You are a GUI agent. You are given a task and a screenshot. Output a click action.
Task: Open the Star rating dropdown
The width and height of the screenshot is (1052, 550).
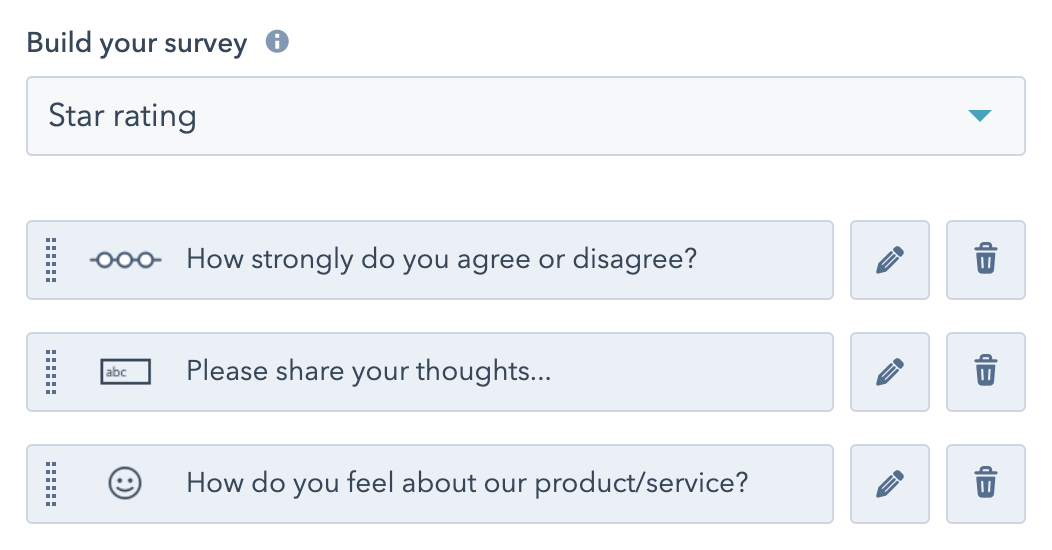(525, 116)
